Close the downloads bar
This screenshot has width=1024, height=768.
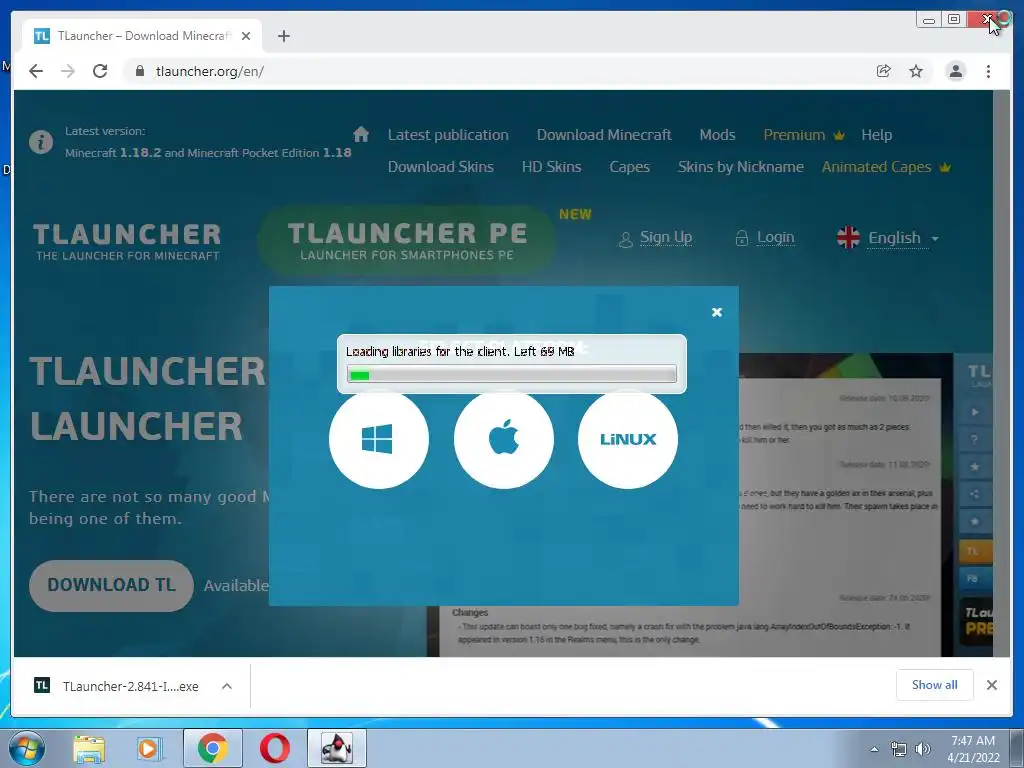pyautogui.click(x=991, y=685)
